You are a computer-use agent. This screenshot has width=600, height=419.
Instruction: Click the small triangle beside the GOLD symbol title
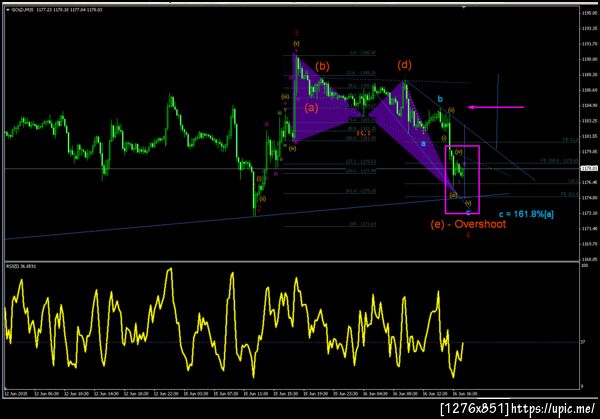8,10
